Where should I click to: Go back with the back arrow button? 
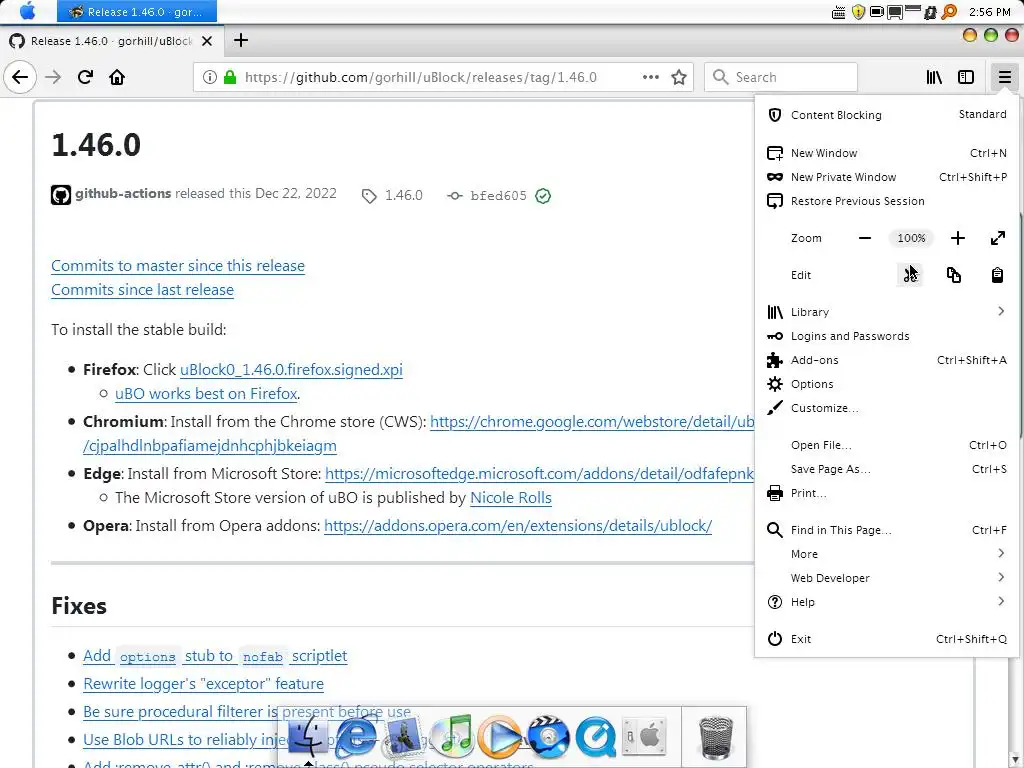[20, 77]
